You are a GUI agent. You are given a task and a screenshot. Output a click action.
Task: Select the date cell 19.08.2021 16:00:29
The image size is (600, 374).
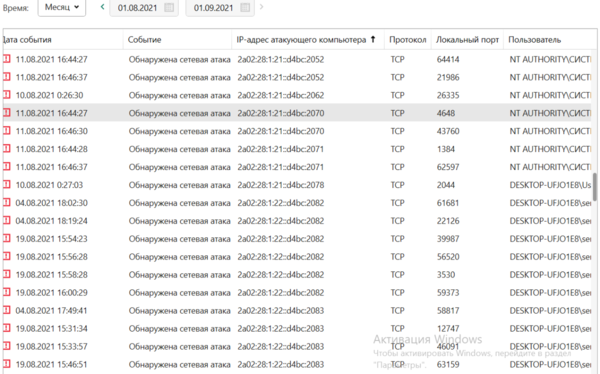(x=52, y=293)
